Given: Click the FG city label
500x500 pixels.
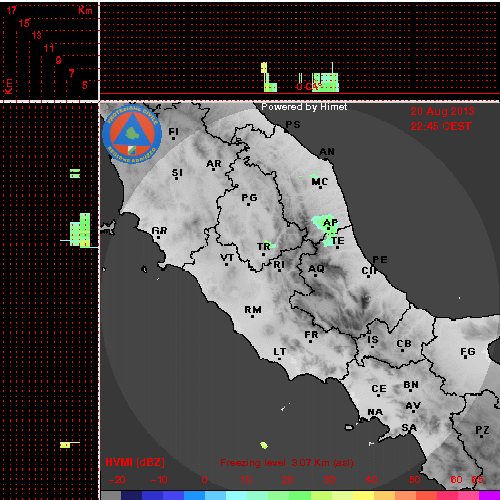Looking at the screenshot, I should [468, 352].
